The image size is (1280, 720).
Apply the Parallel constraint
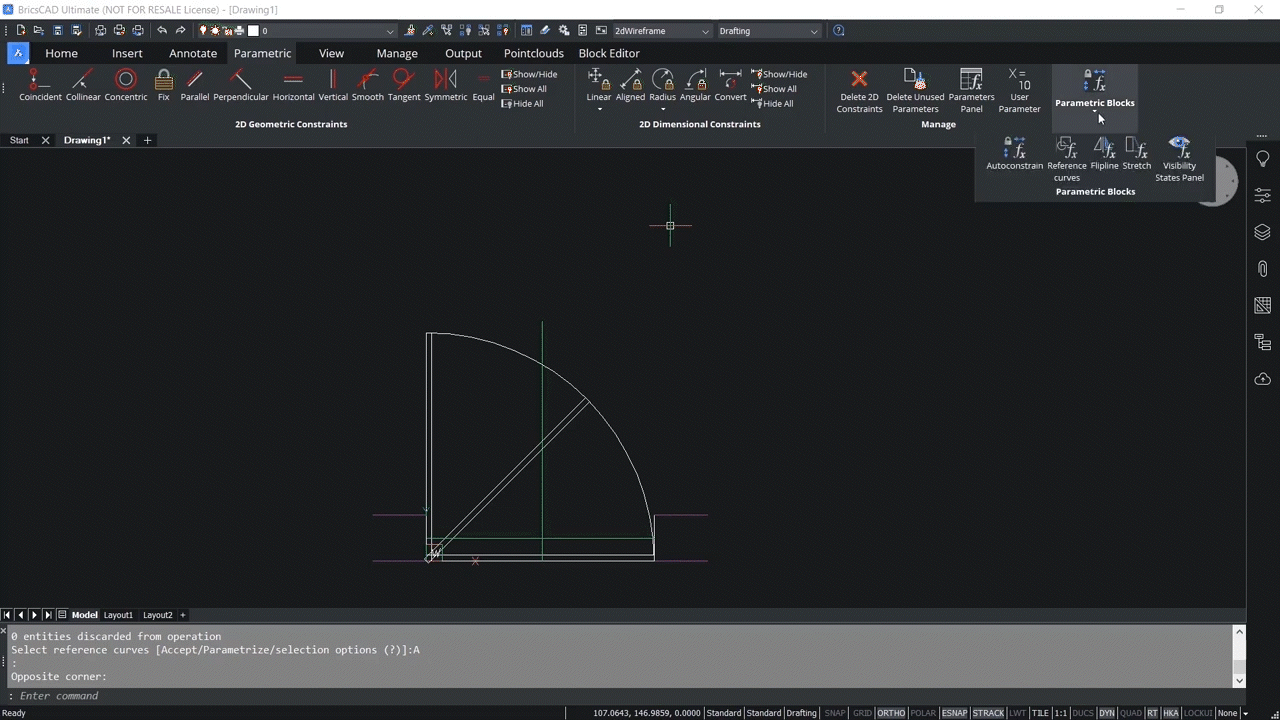tap(195, 85)
